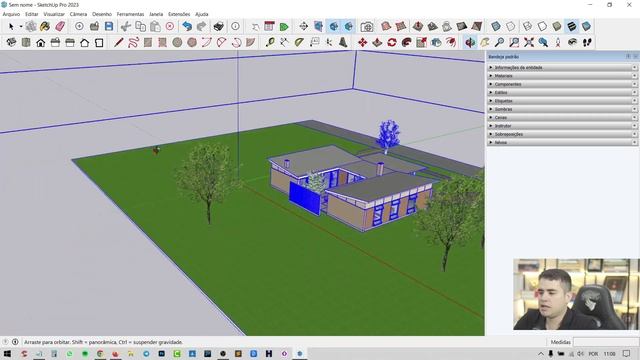Click the taskbar clock showing 11:00

pos(609,353)
